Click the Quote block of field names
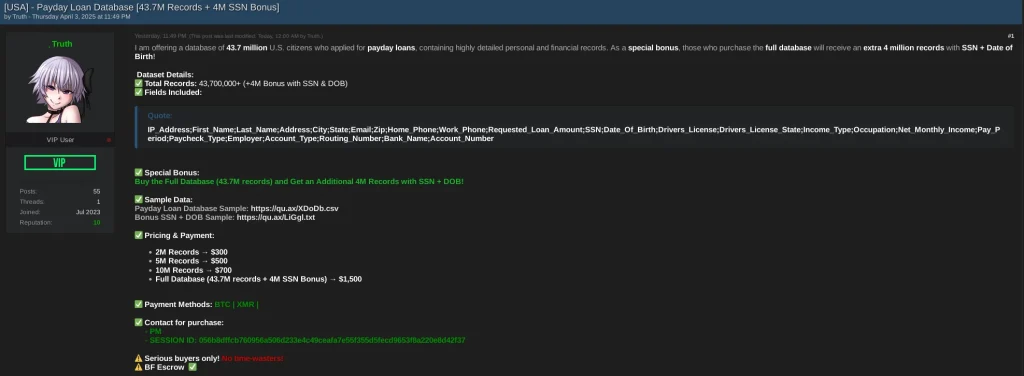Image resolution: width=1024 pixels, height=376 pixels. (x=574, y=127)
